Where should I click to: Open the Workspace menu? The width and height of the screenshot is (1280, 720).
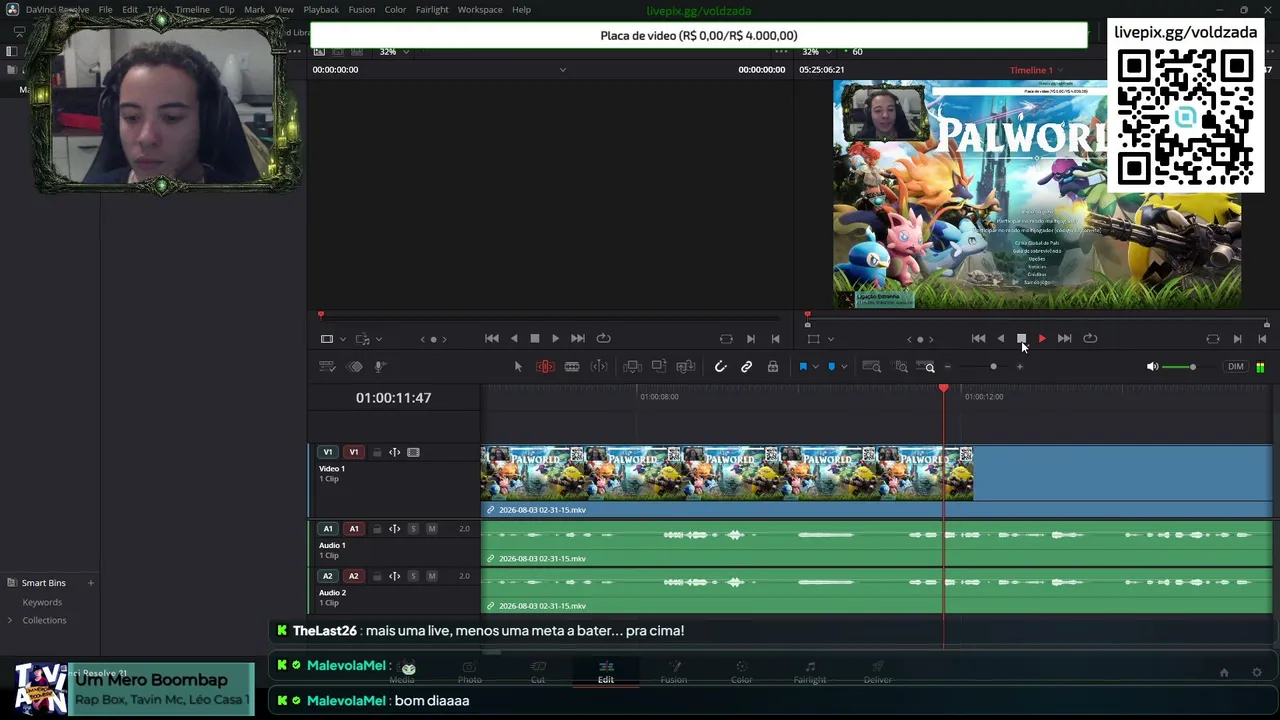tap(480, 10)
